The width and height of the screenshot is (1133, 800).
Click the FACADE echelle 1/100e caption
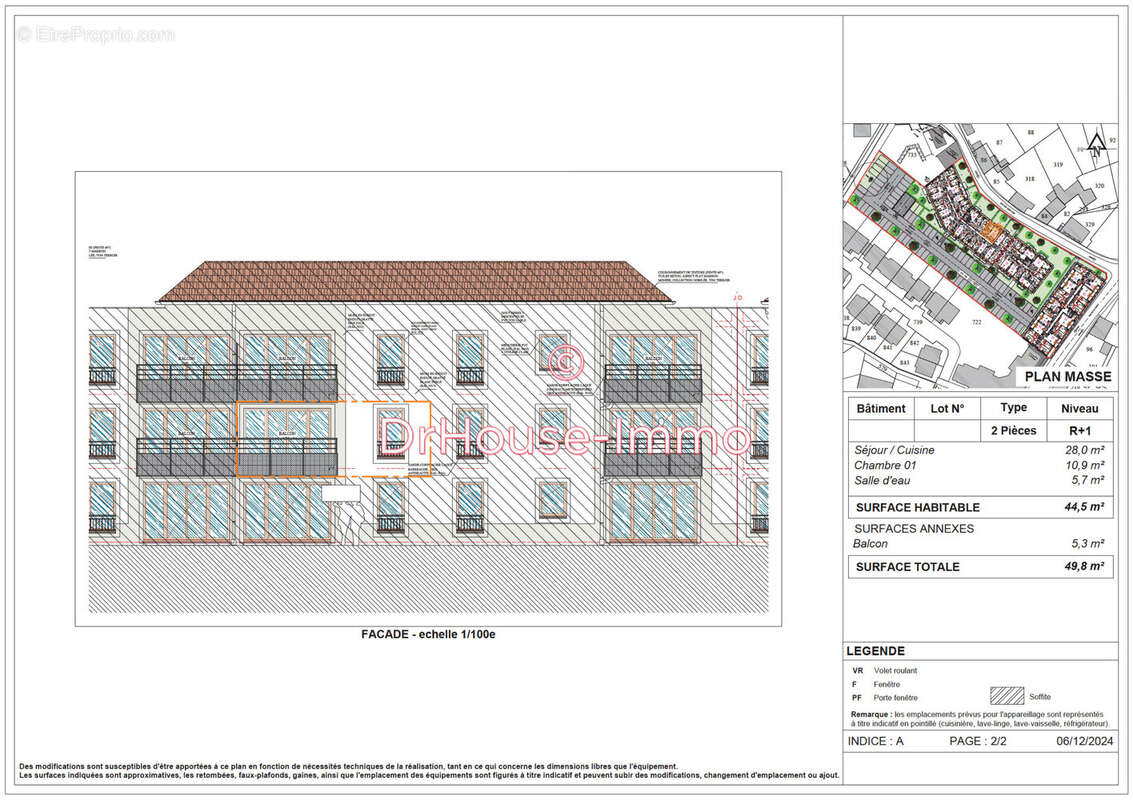(x=428, y=634)
